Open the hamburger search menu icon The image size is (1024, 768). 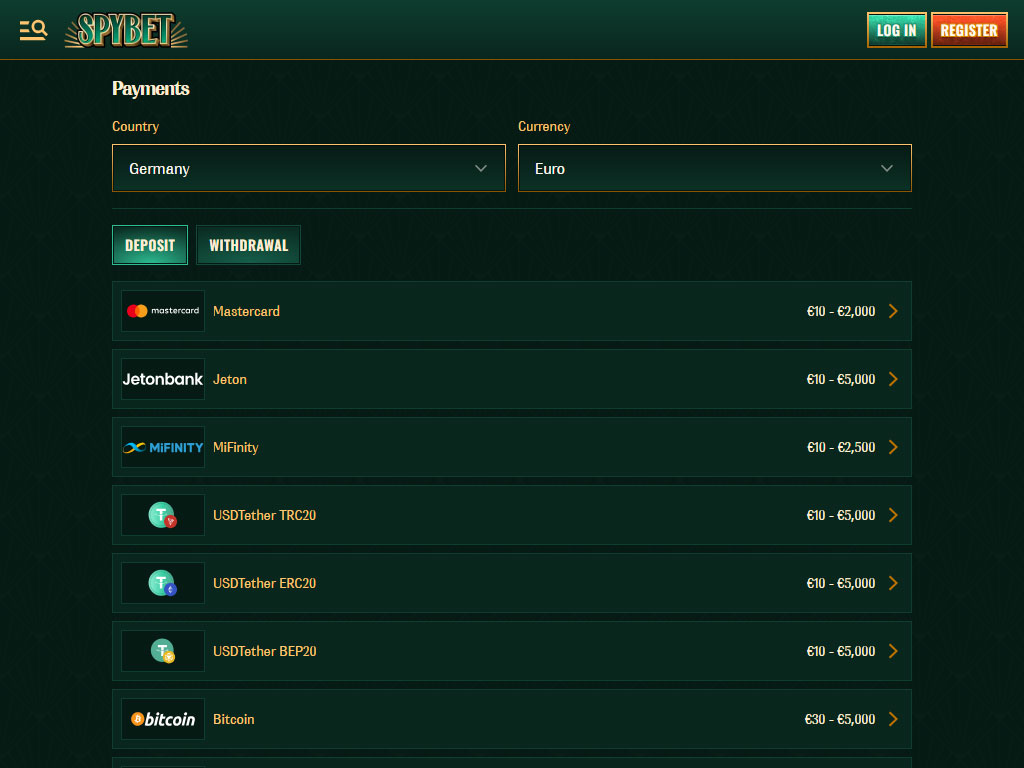click(x=33, y=30)
